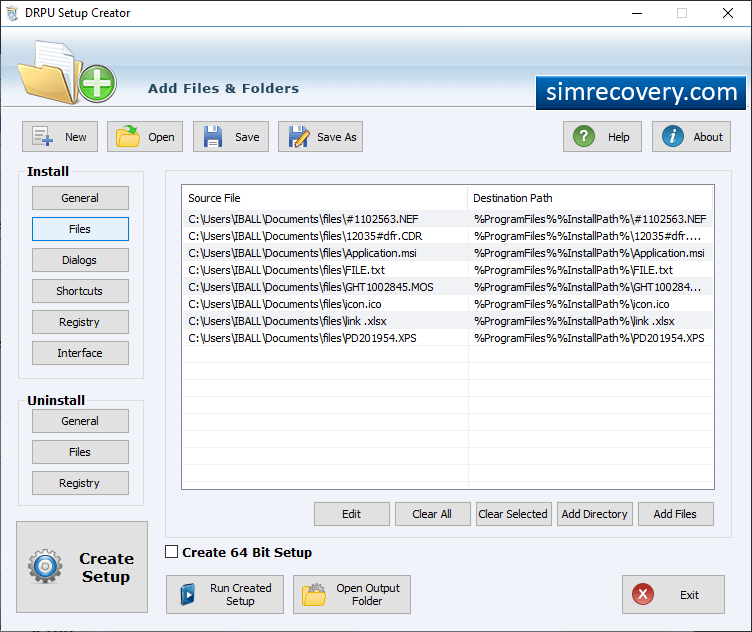Click the Source File column header

(x=325, y=198)
